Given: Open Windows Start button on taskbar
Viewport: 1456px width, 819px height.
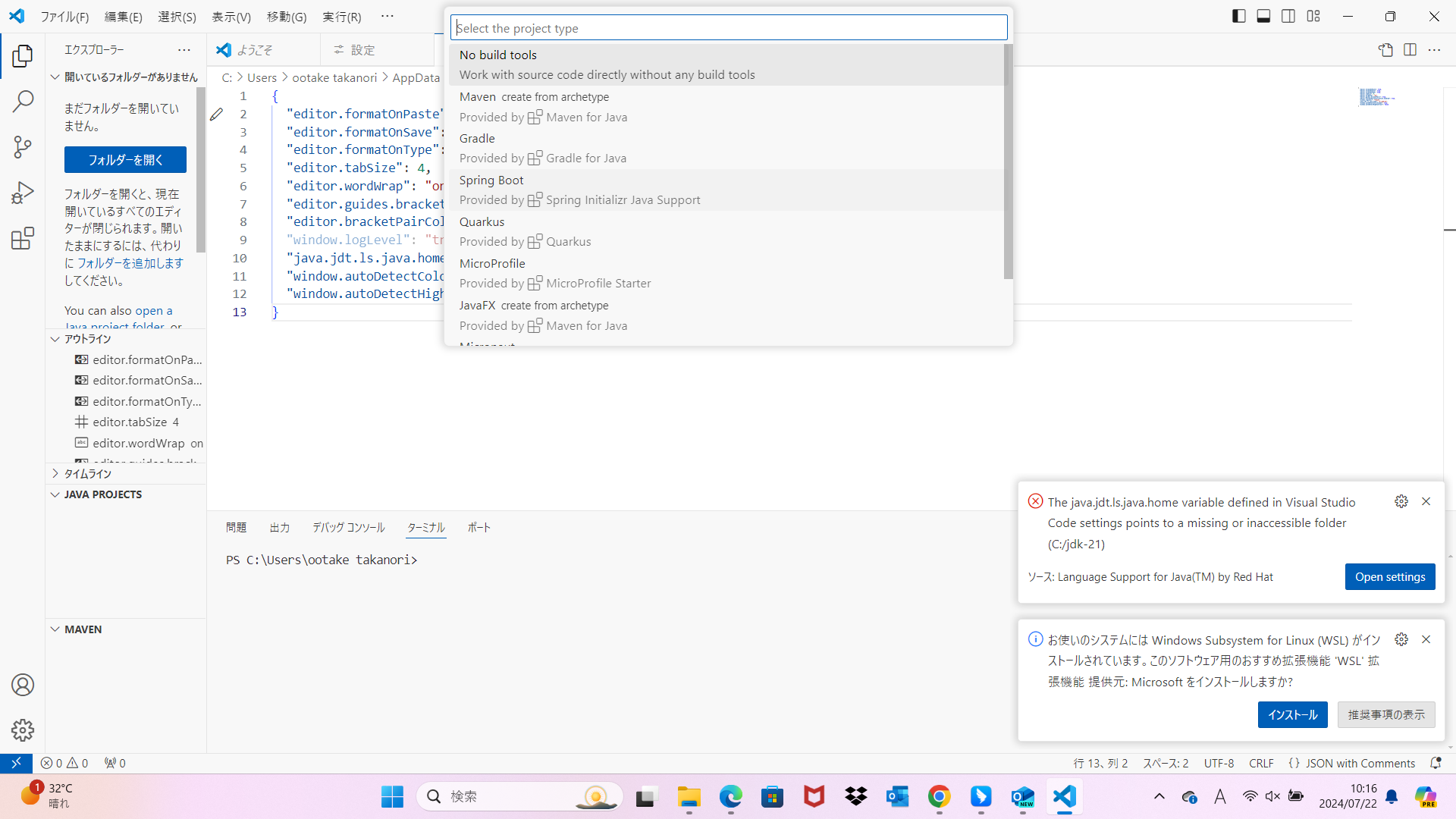Looking at the screenshot, I should [392, 796].
